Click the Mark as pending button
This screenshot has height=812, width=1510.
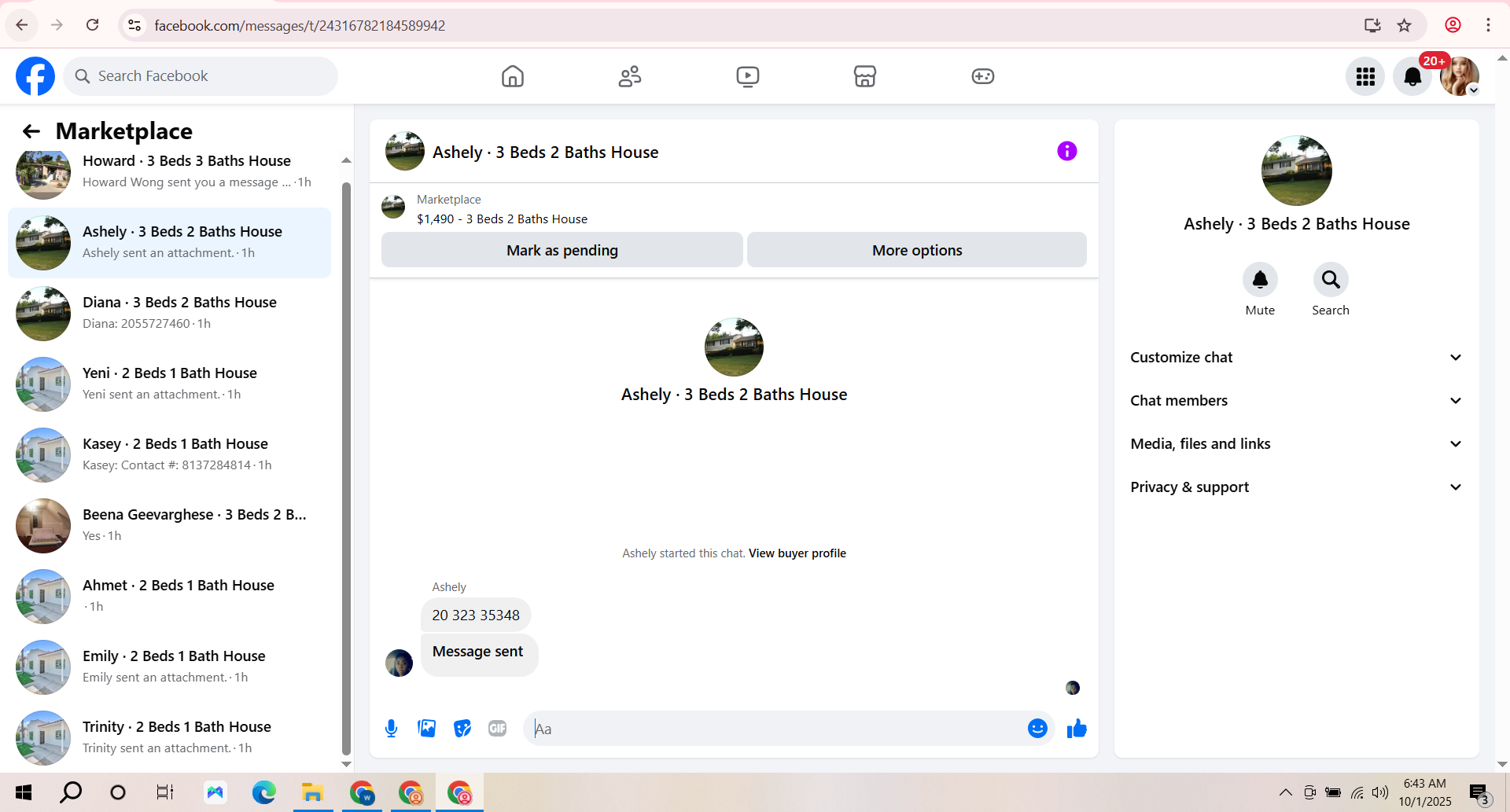(x=562, y=250)
